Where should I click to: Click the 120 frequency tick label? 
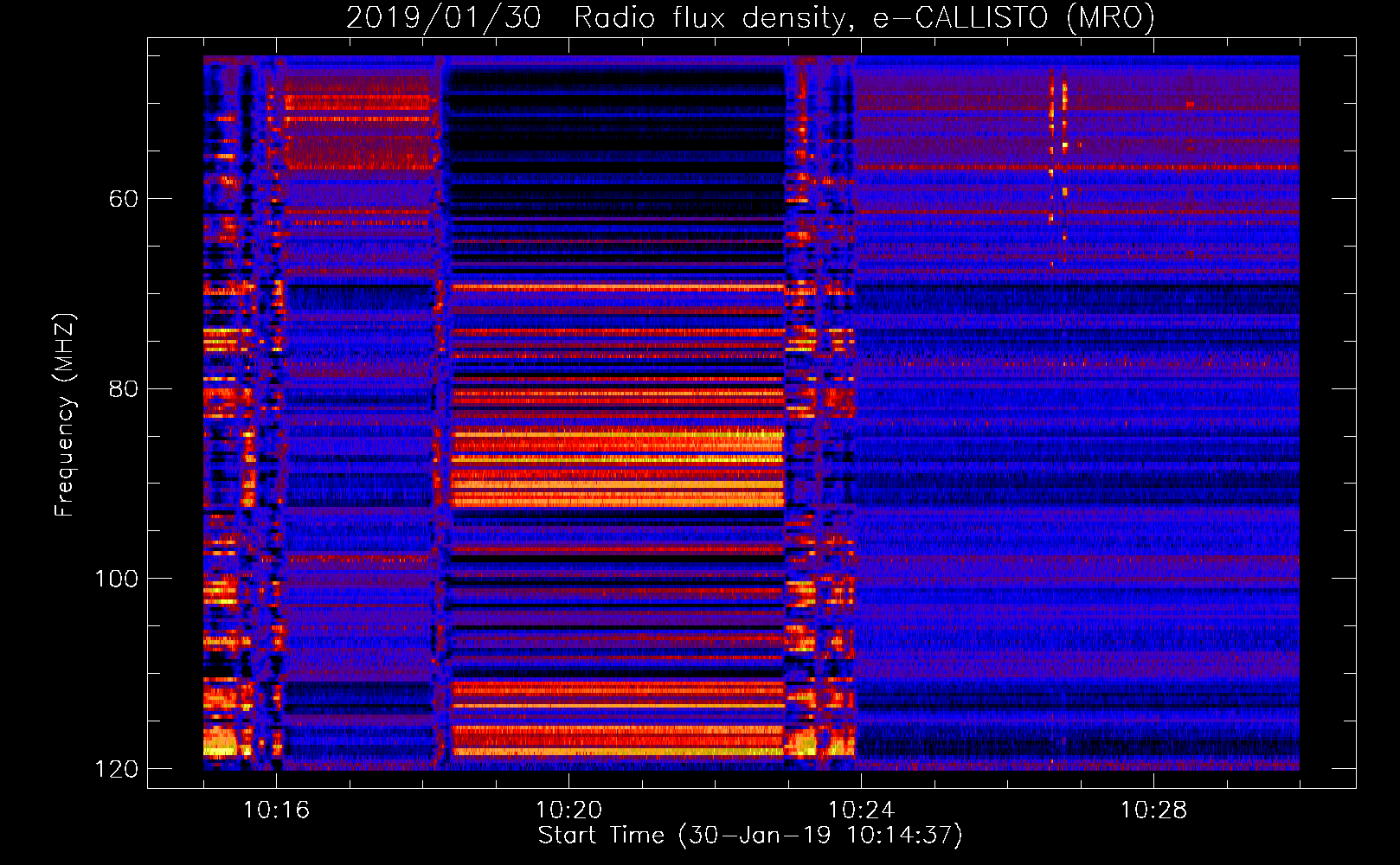tap(117, 769)
